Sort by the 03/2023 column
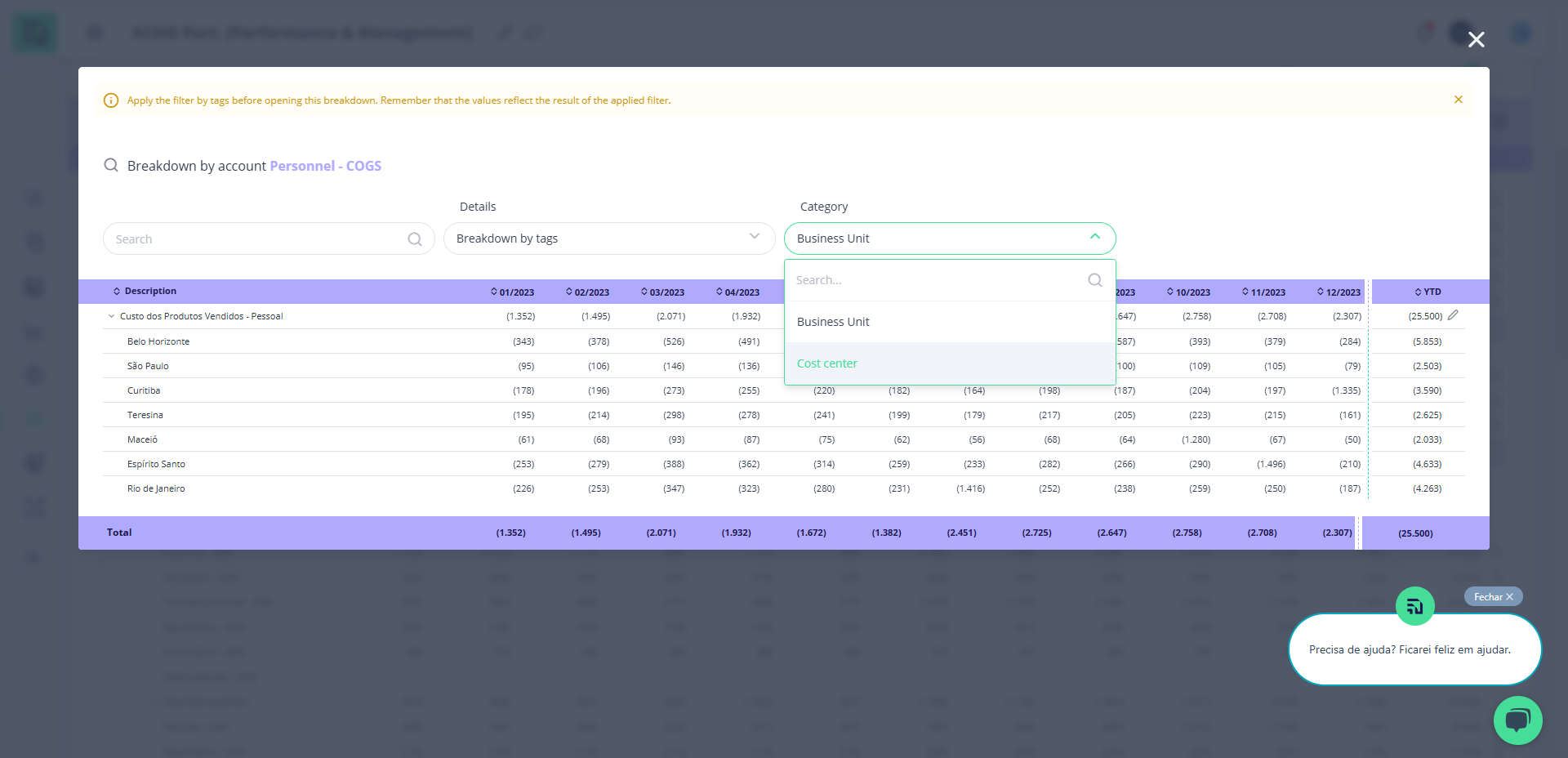Viewport: 1568px width, 758px height. (x=662, y=292)
